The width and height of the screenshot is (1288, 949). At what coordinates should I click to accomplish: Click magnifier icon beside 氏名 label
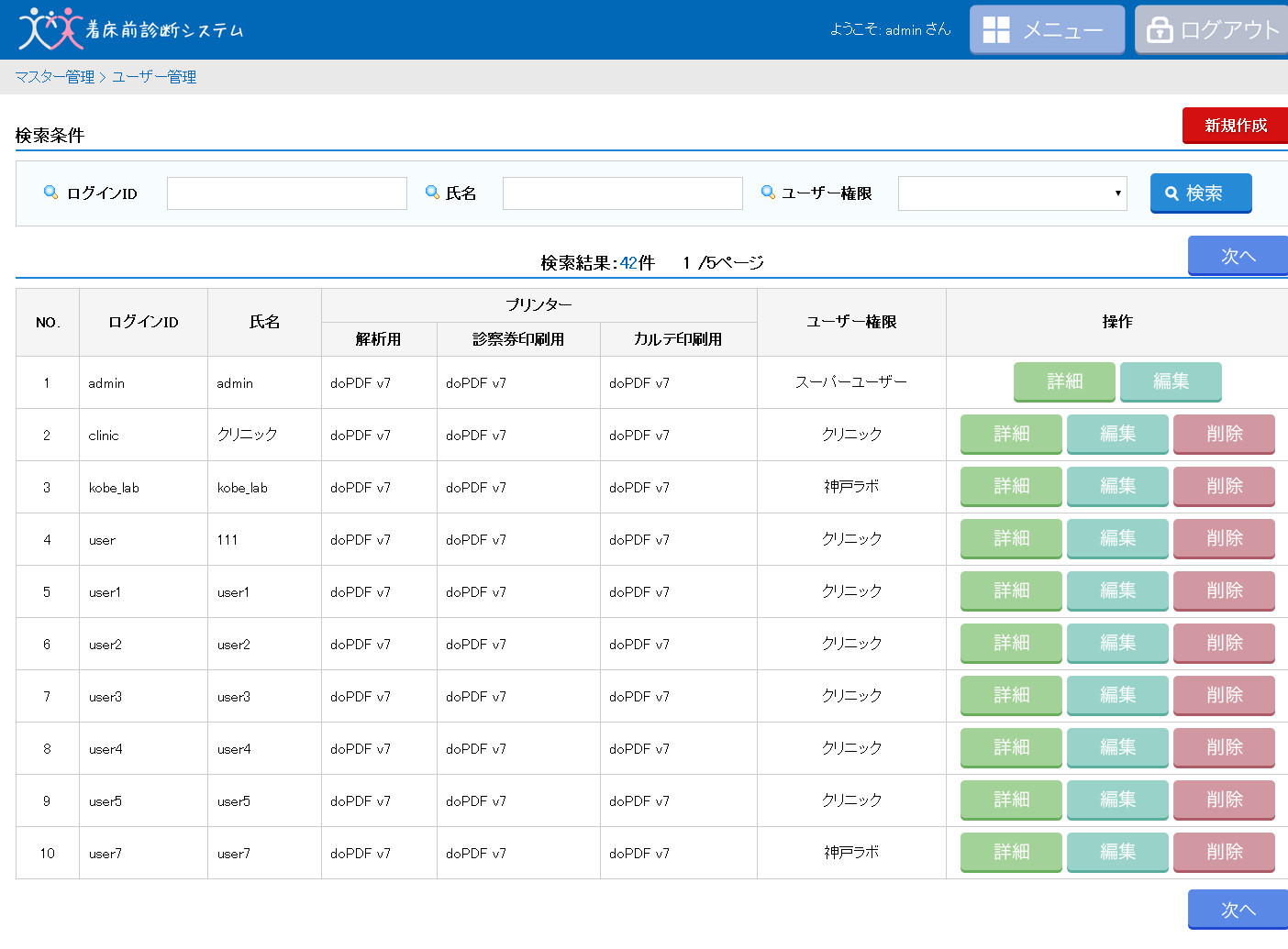tap(433, 193)
